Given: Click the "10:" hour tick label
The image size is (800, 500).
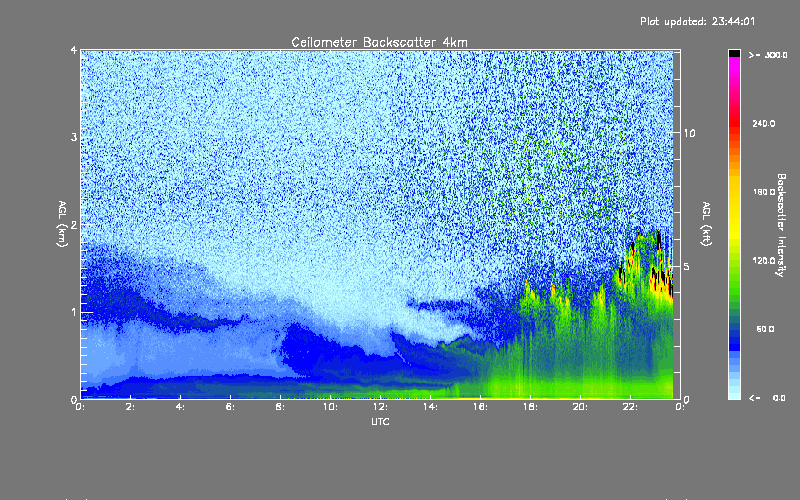Looking at the screenshot, I should click(x=330, y=407).
